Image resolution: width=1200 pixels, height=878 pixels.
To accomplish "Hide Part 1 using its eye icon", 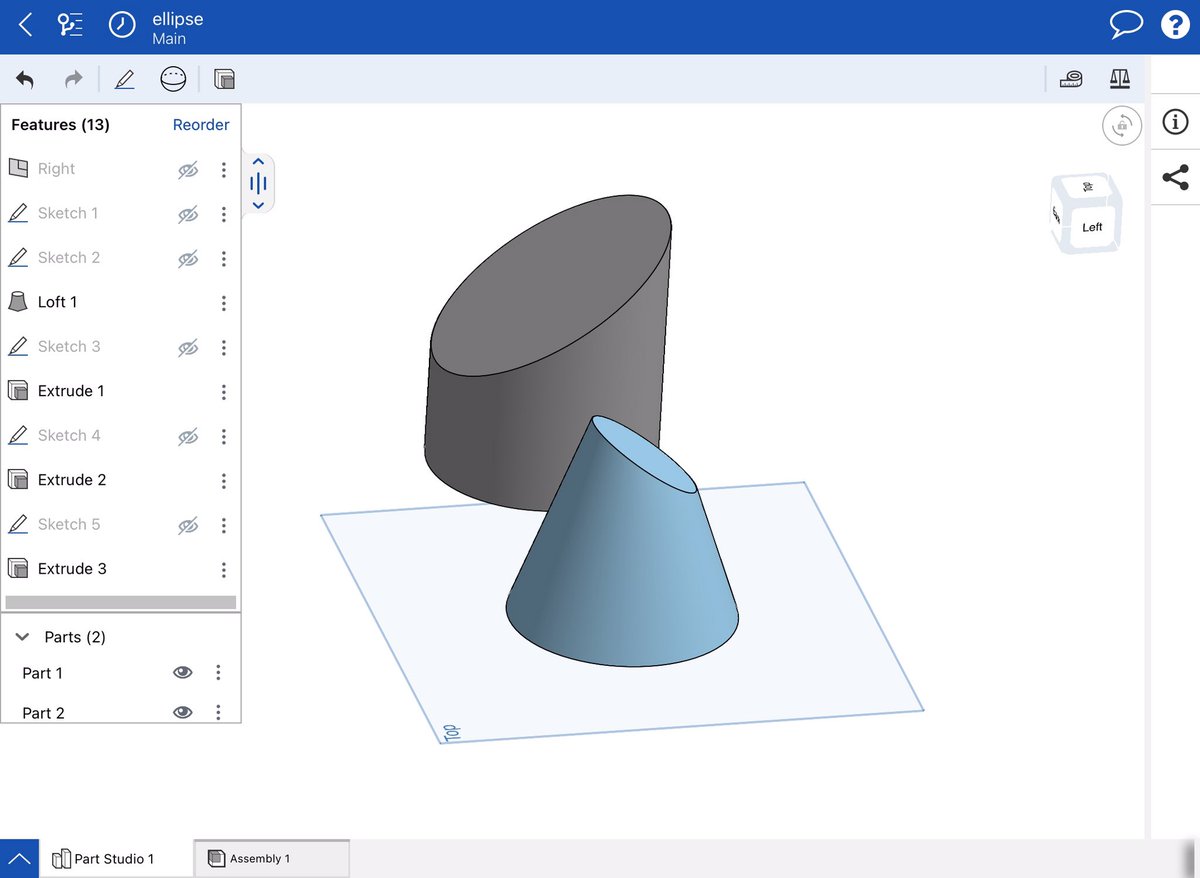I will [x=182, y=673].
